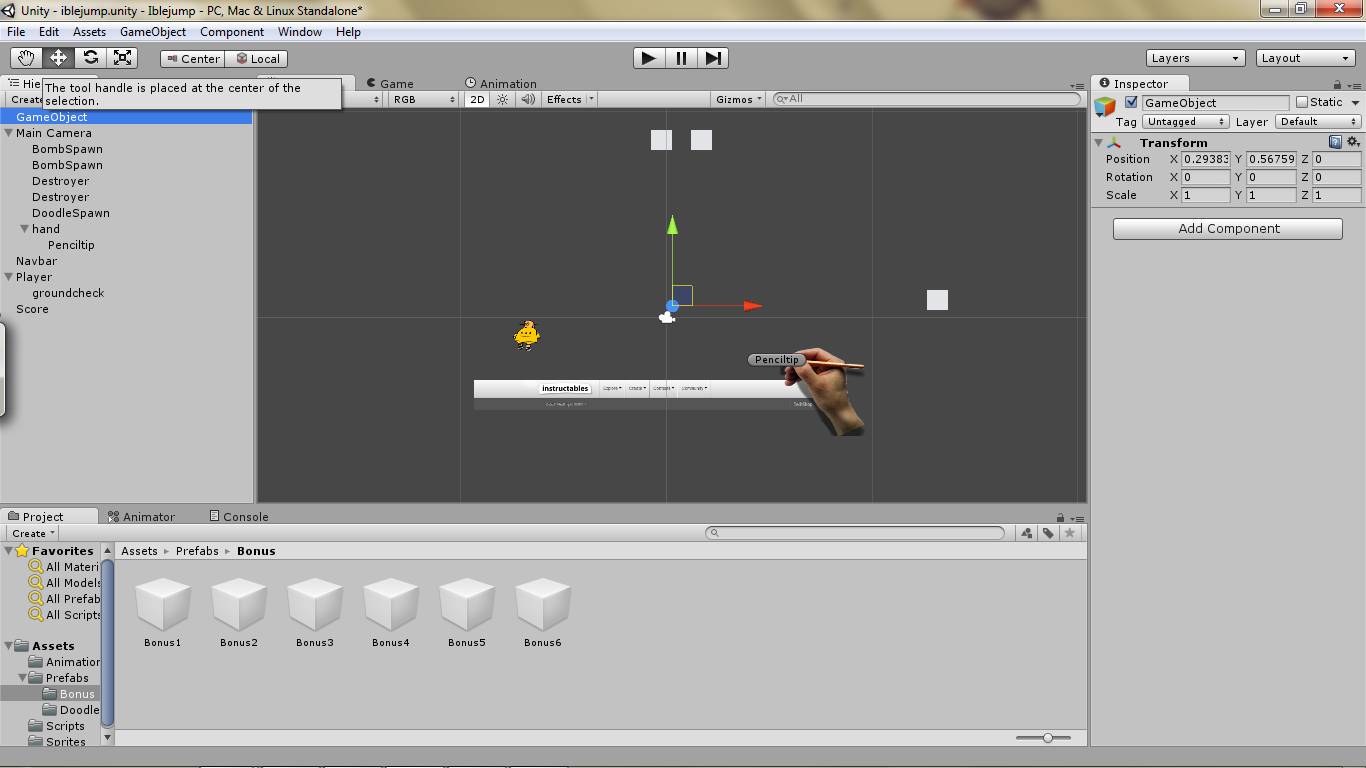Open the Transform component gear menu
The height and width of the screenshot is (768, 1366).
[x=1353, y=142]
